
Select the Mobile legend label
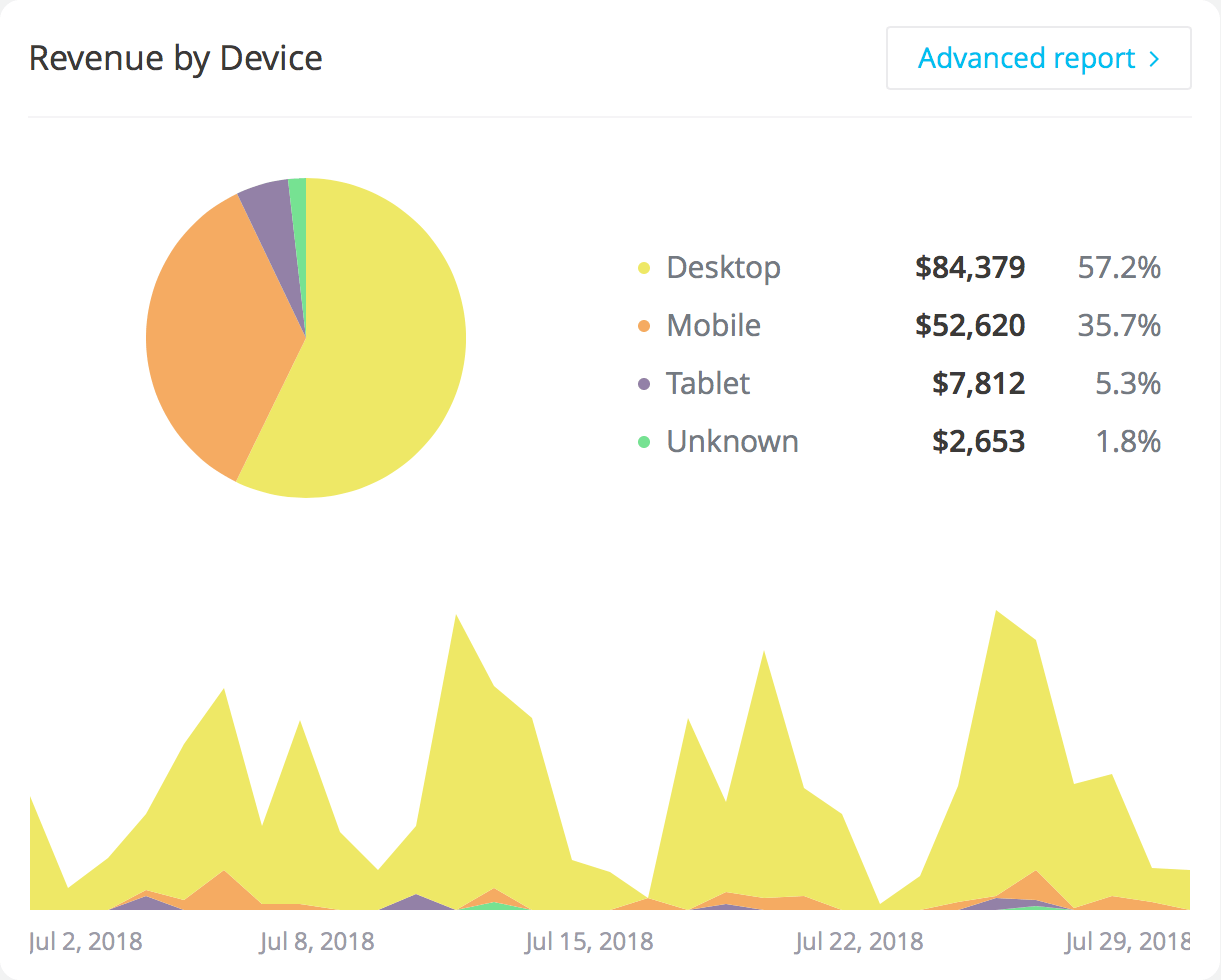pyautogui.click(x=714, y=326)
